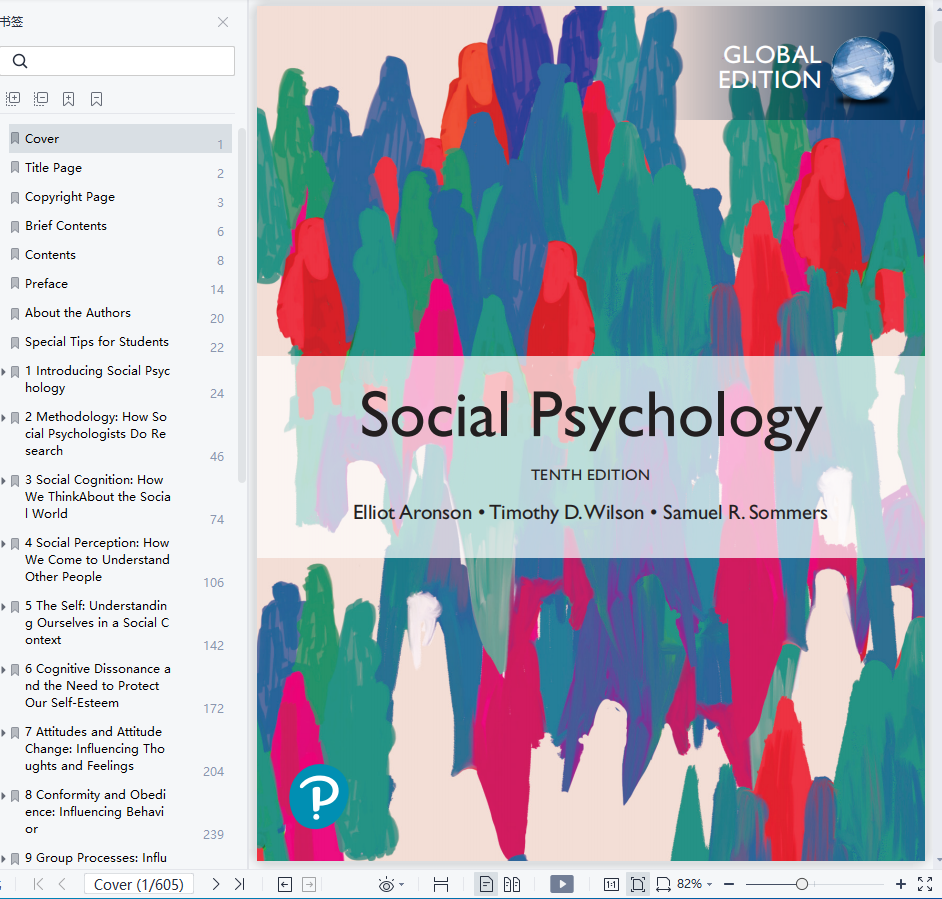Go to next page arrow
This screenshot has width=942, height=899.
coord(216,884)
